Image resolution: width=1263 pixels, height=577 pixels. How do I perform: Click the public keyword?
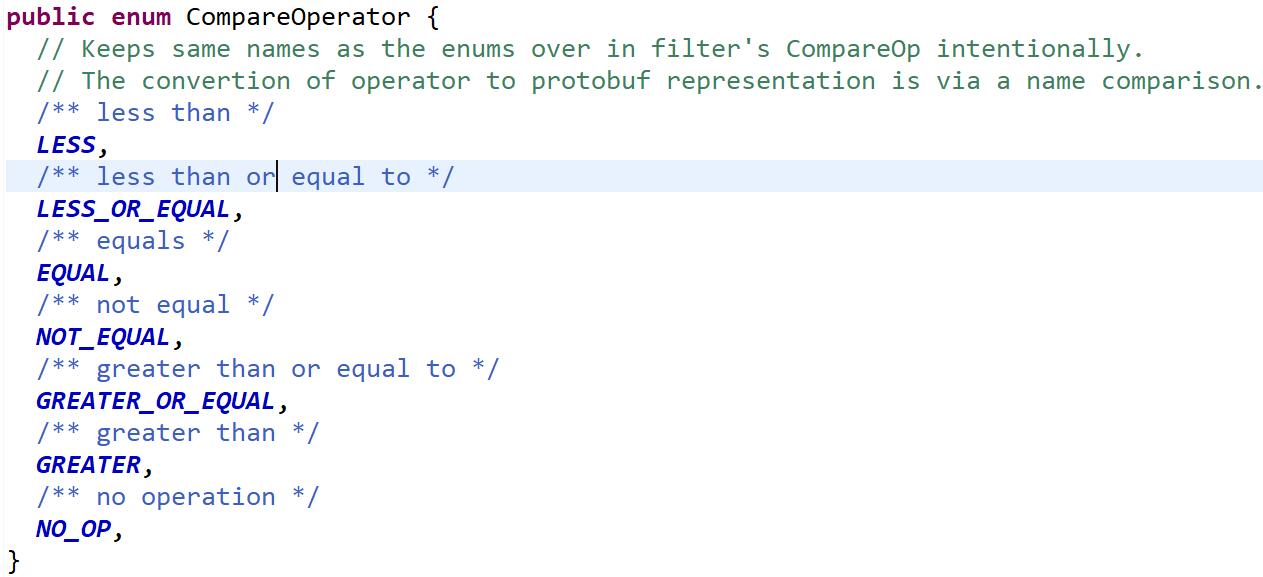pos(51,18)
